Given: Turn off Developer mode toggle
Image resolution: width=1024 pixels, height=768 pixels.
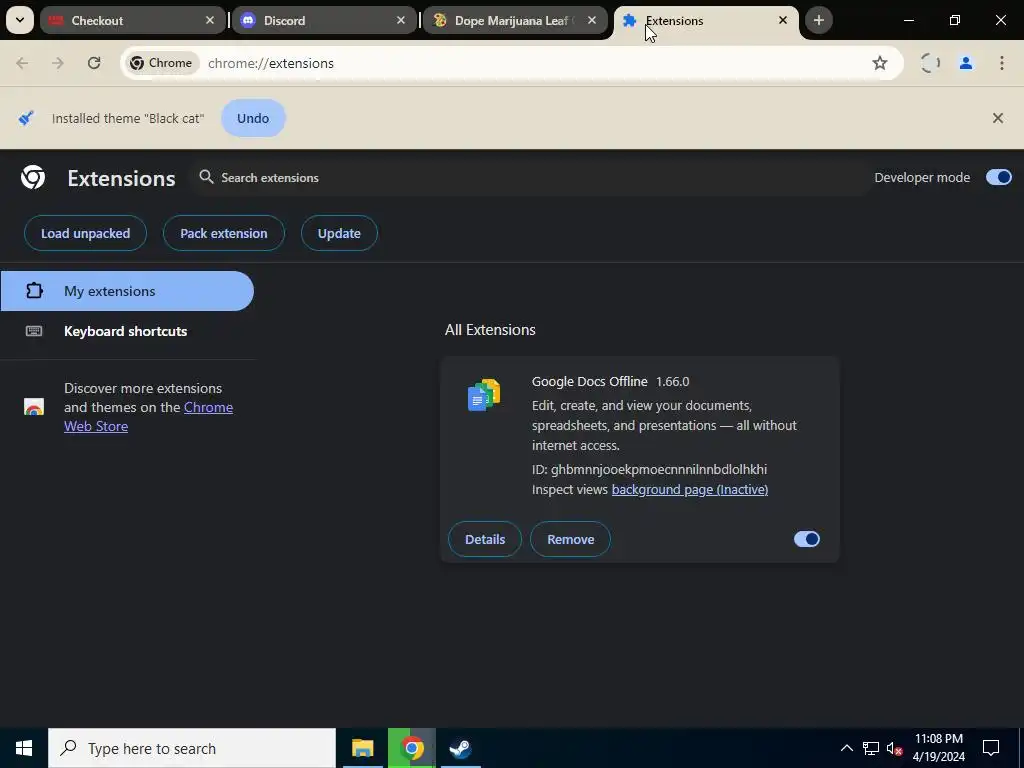Looking at the screenshot, I should (999, 177).
